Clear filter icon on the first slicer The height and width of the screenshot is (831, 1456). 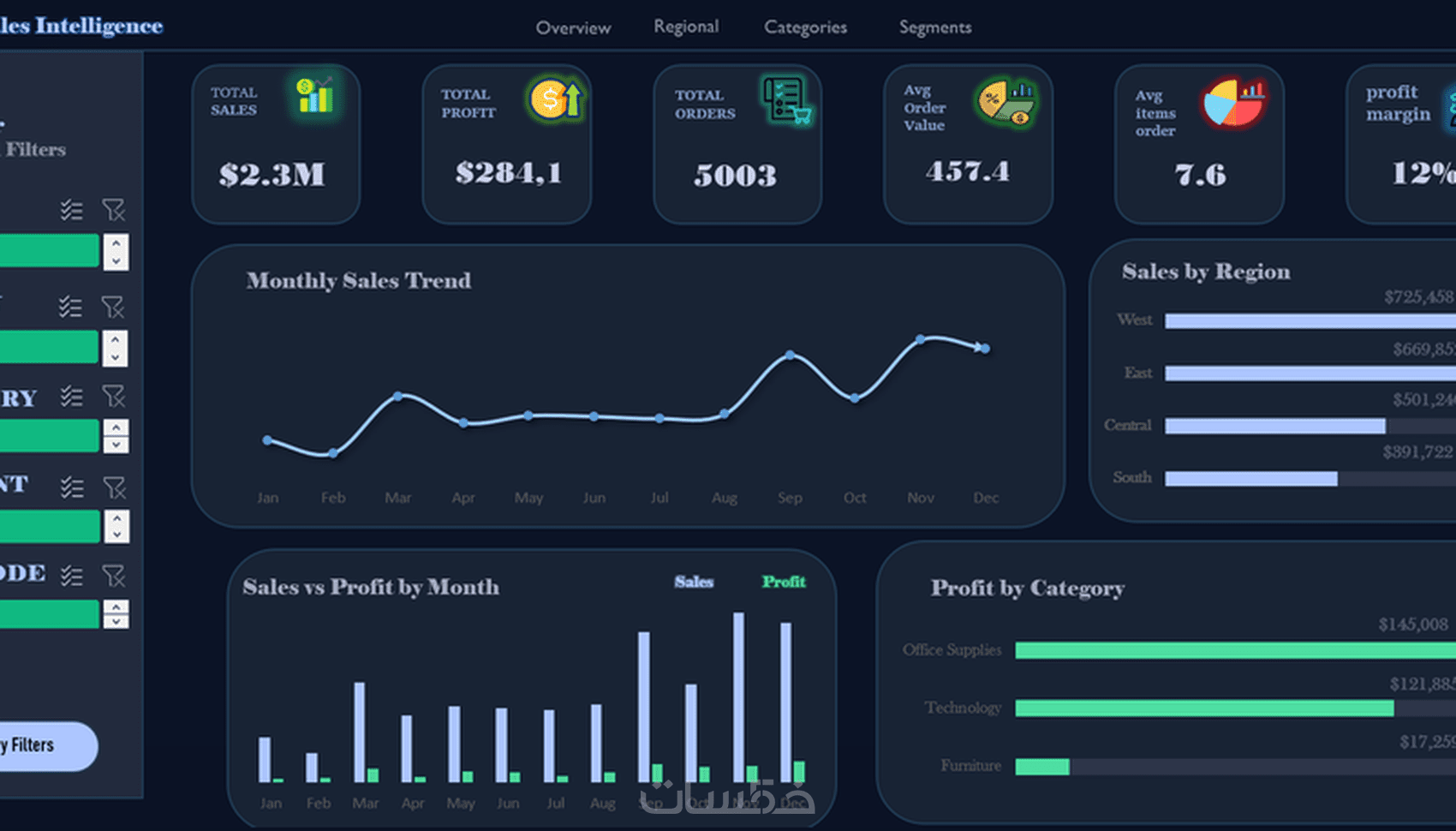pyautogui.click(x=114, y=209)
